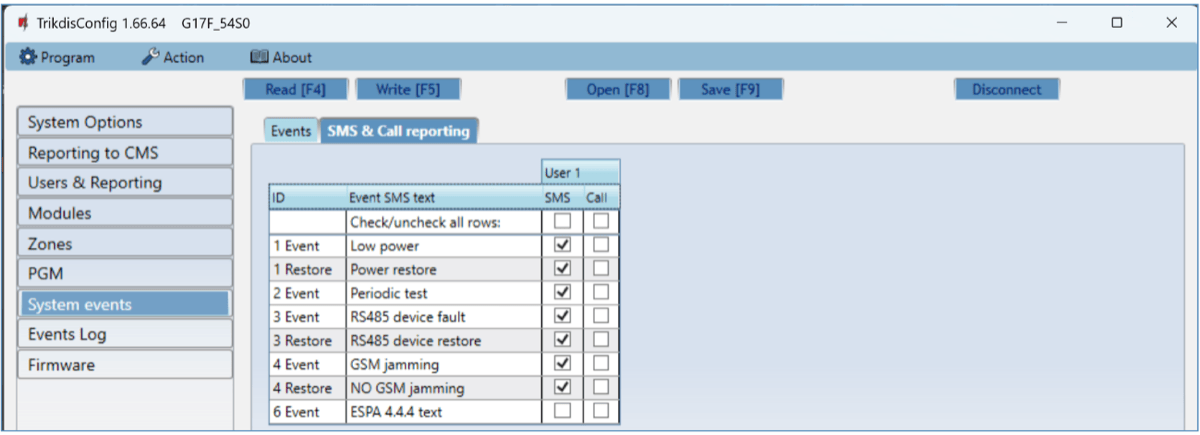Select the SMS & Call reporting tab

tap(398, 131)
